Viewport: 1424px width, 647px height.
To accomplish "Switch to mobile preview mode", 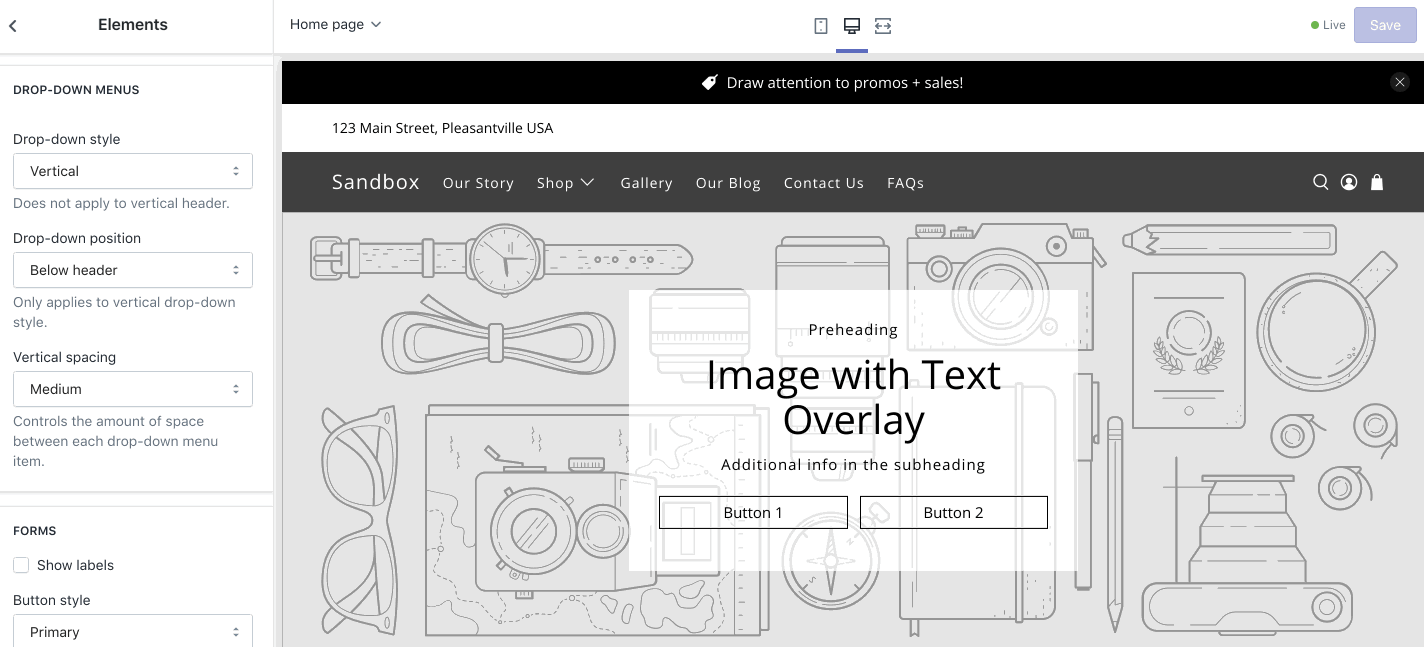I will tap(820, 25).
